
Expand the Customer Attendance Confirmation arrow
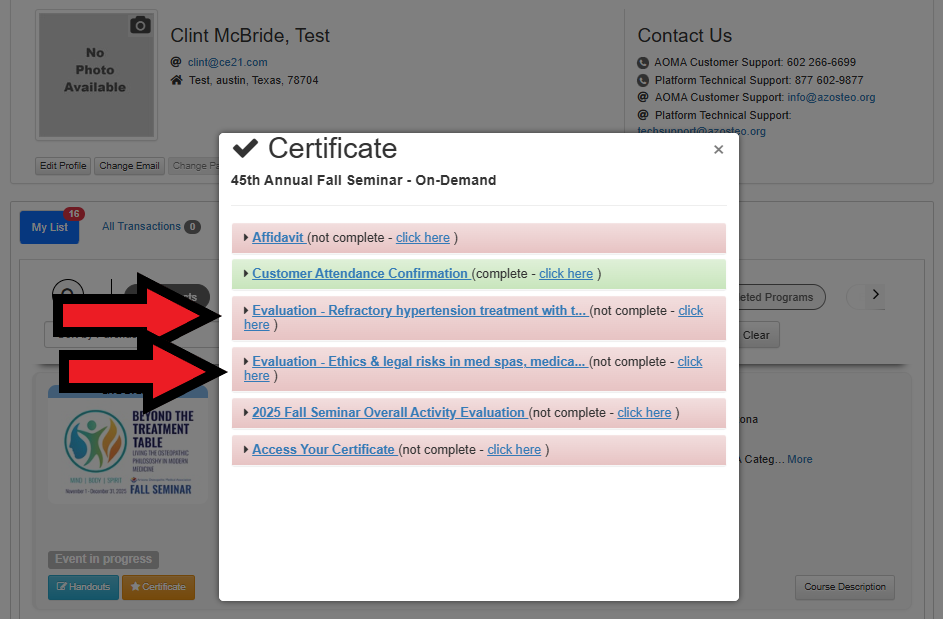tap(246, 273)
